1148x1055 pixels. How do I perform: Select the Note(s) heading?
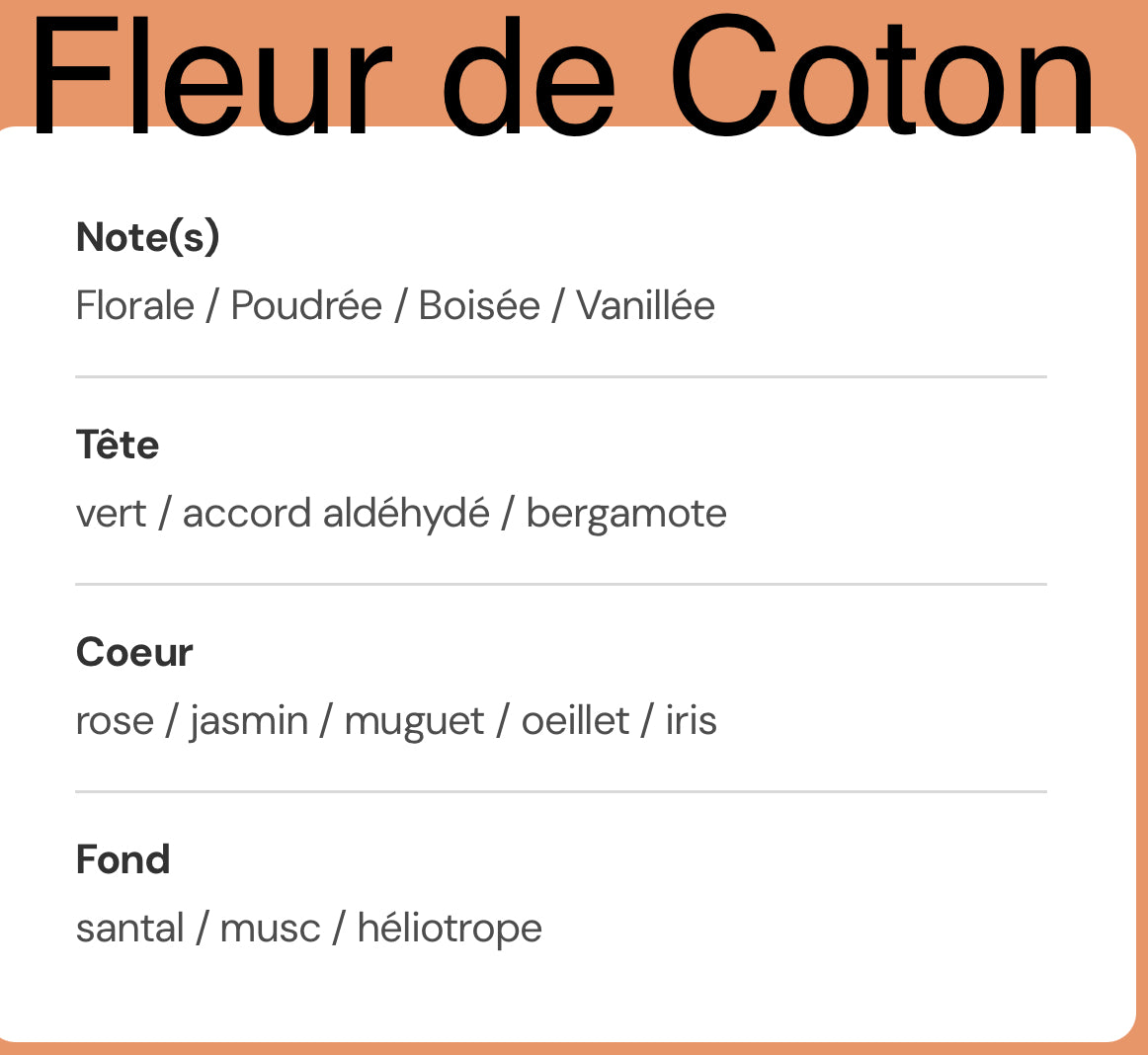[x=148, y=237]
